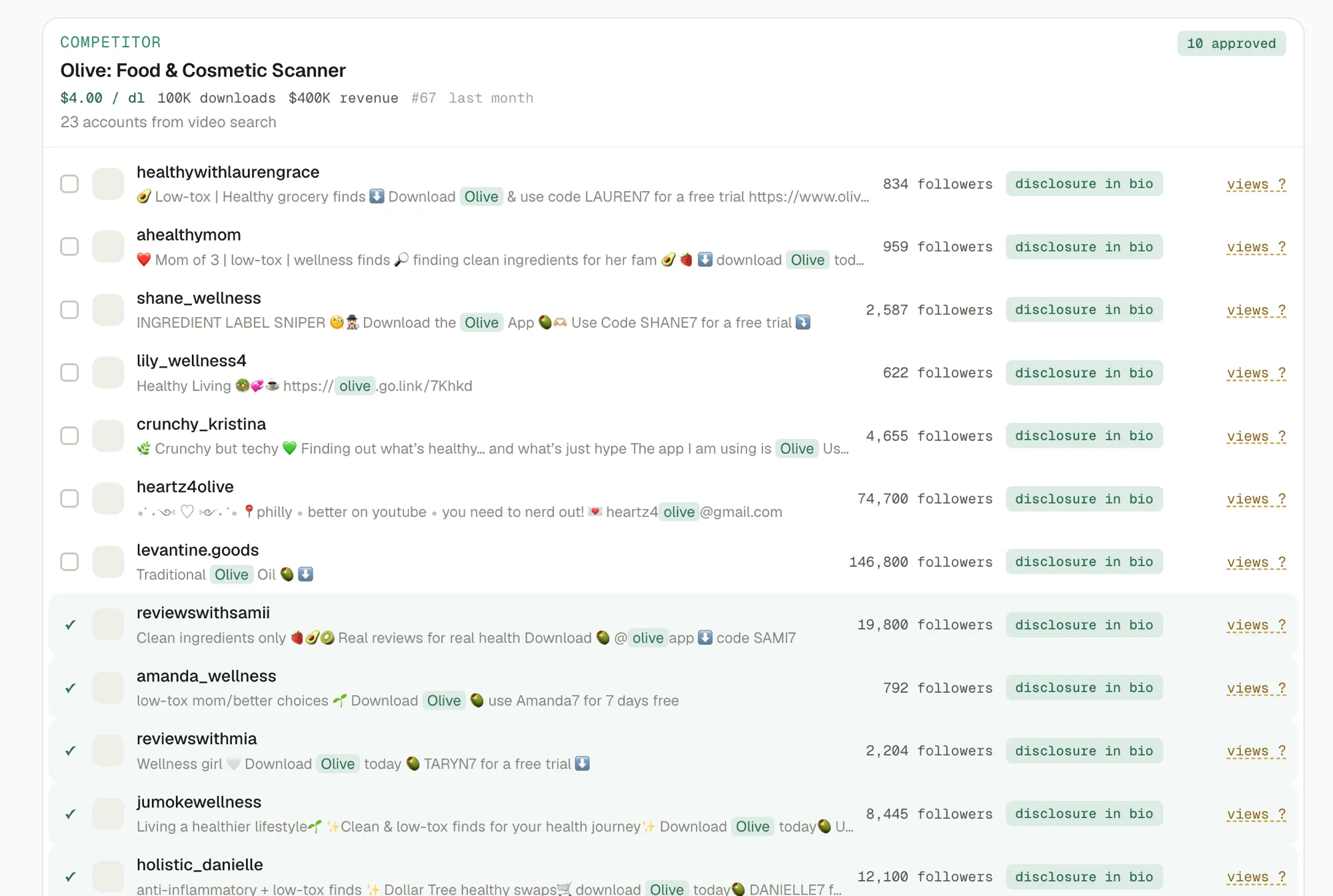The height and width of the screenshot is (896, 1333).
Task: Toggle the holistic_danielle approved checkmark
Action: pos(70,877)
